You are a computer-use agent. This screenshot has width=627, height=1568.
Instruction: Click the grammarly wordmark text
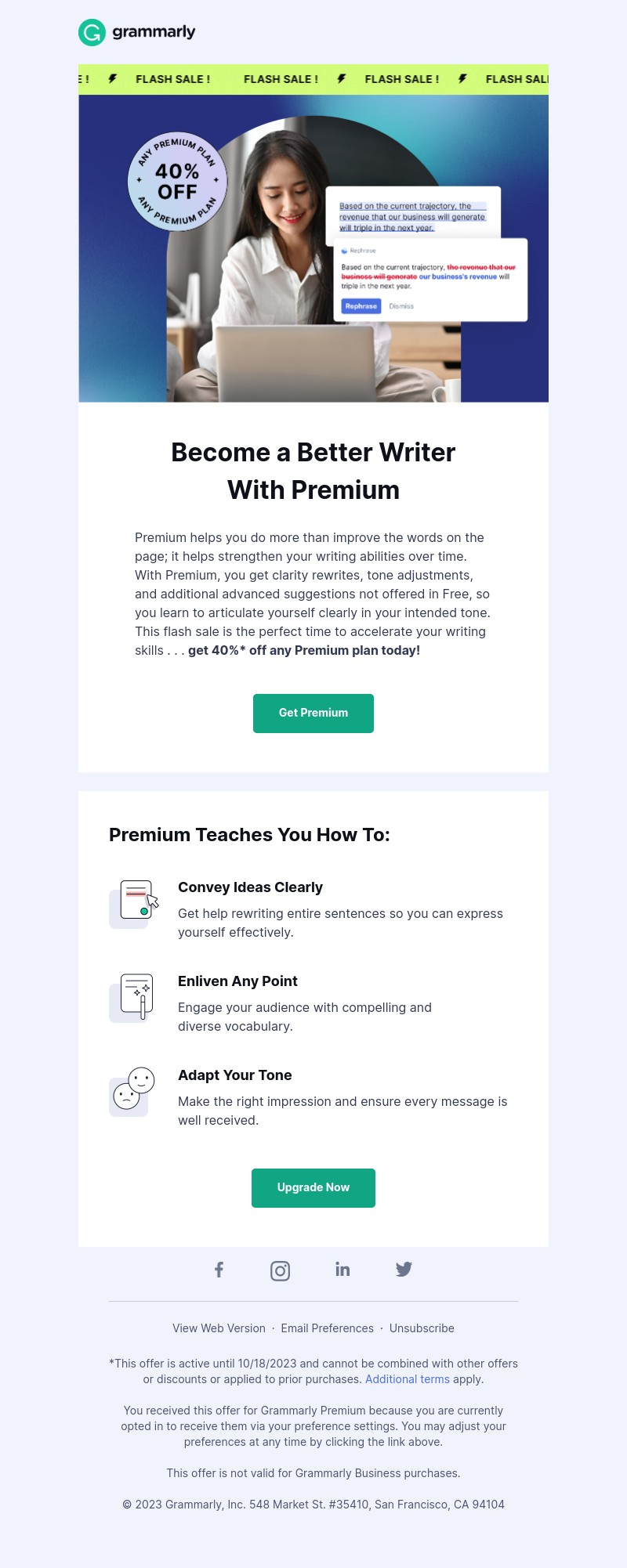pos(154,32)
